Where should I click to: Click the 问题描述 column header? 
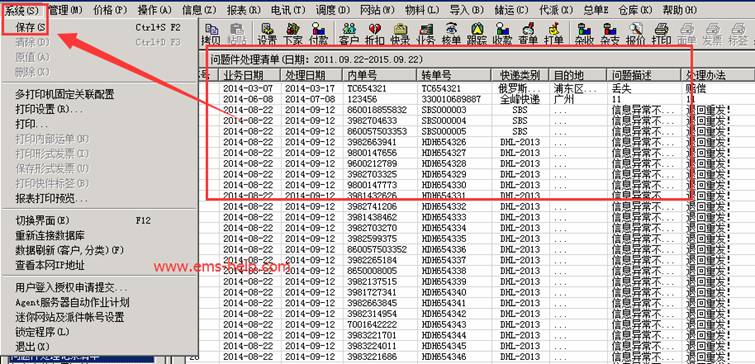click(644, 75)
